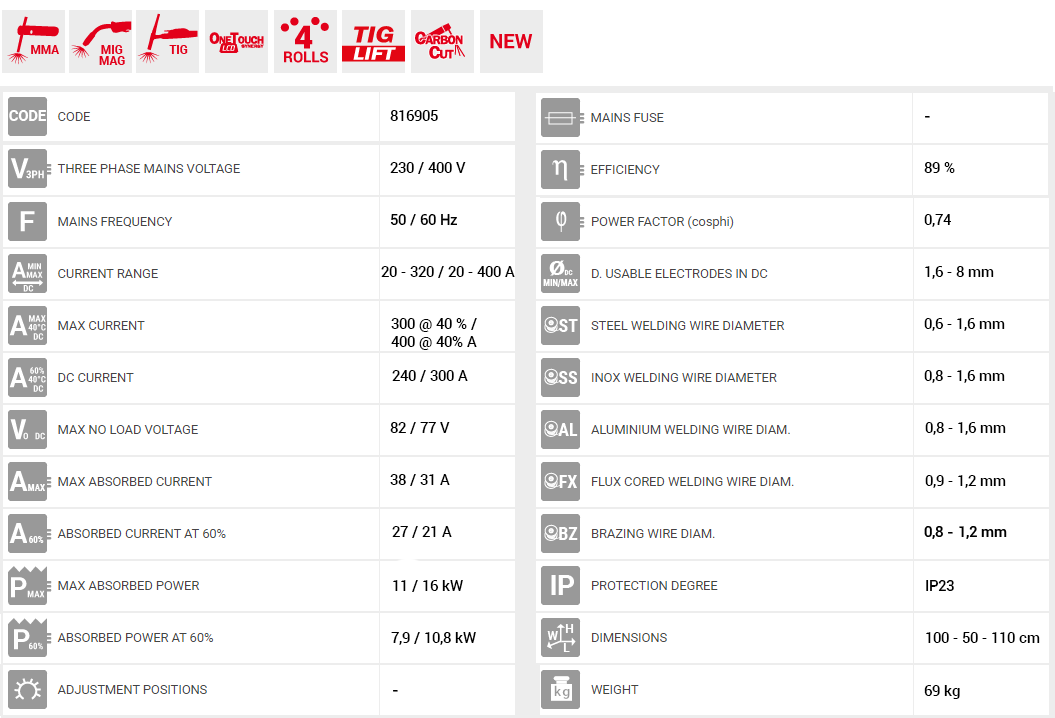
Task: Click the TIG torch icon
Action: click(167, 42)
